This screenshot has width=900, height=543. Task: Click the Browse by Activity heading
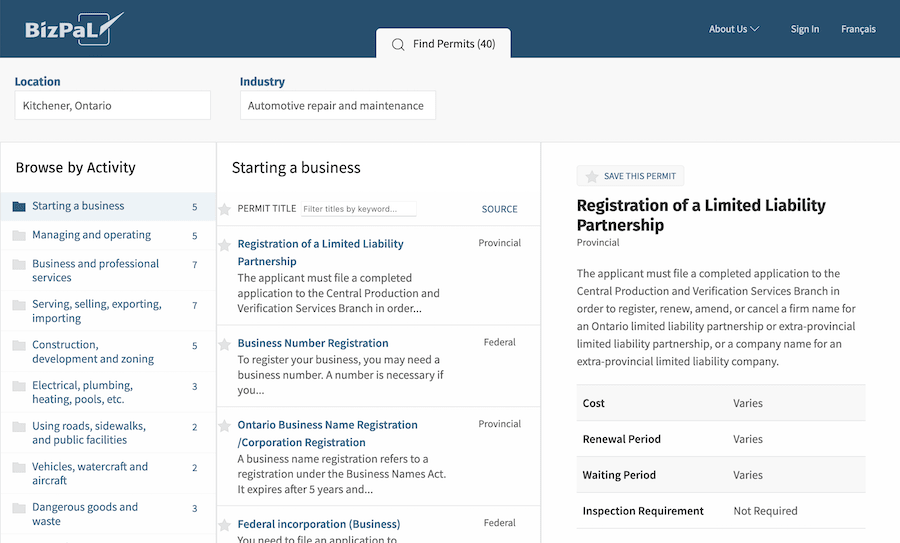(76, 168)
